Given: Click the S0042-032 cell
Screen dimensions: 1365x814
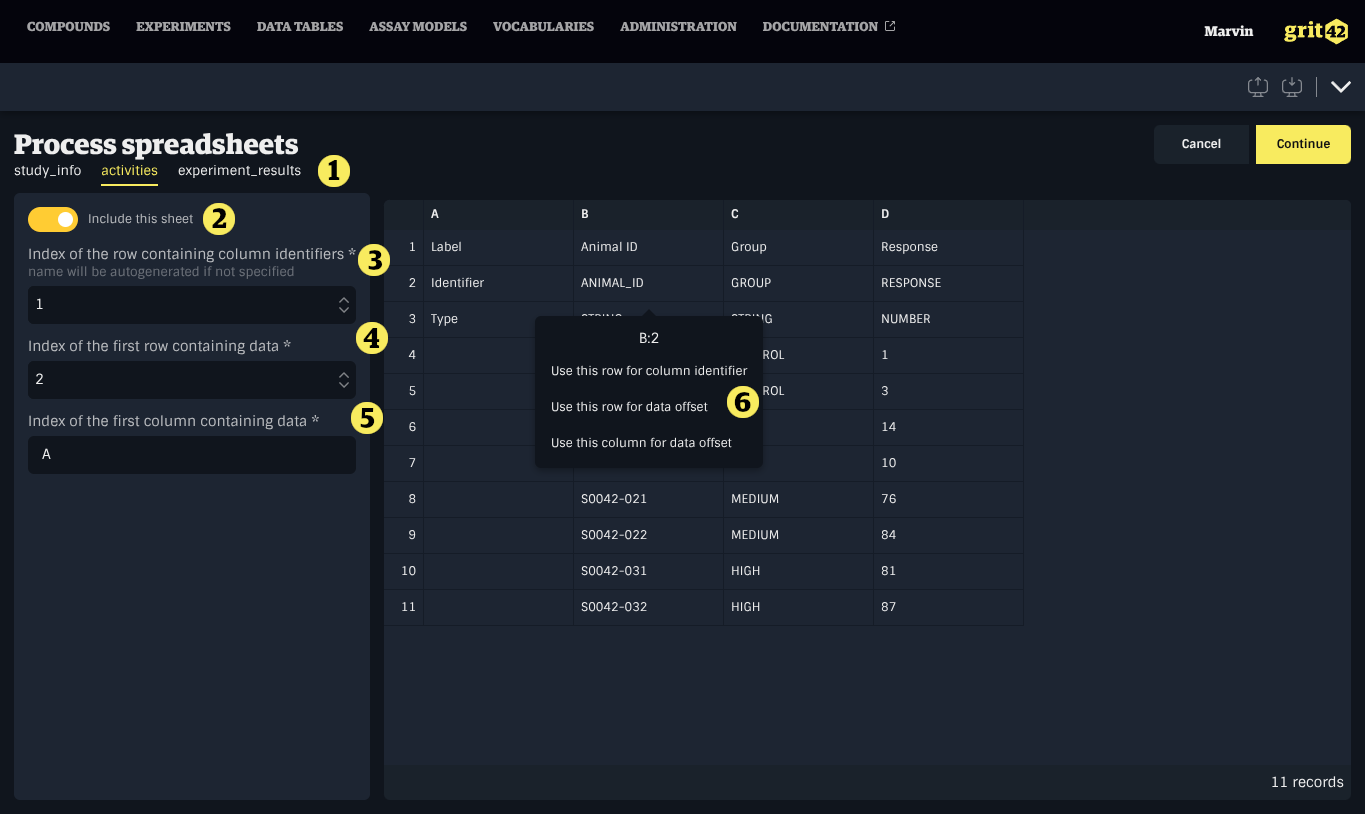Looking at the screenshot, I should click(649, 607).
